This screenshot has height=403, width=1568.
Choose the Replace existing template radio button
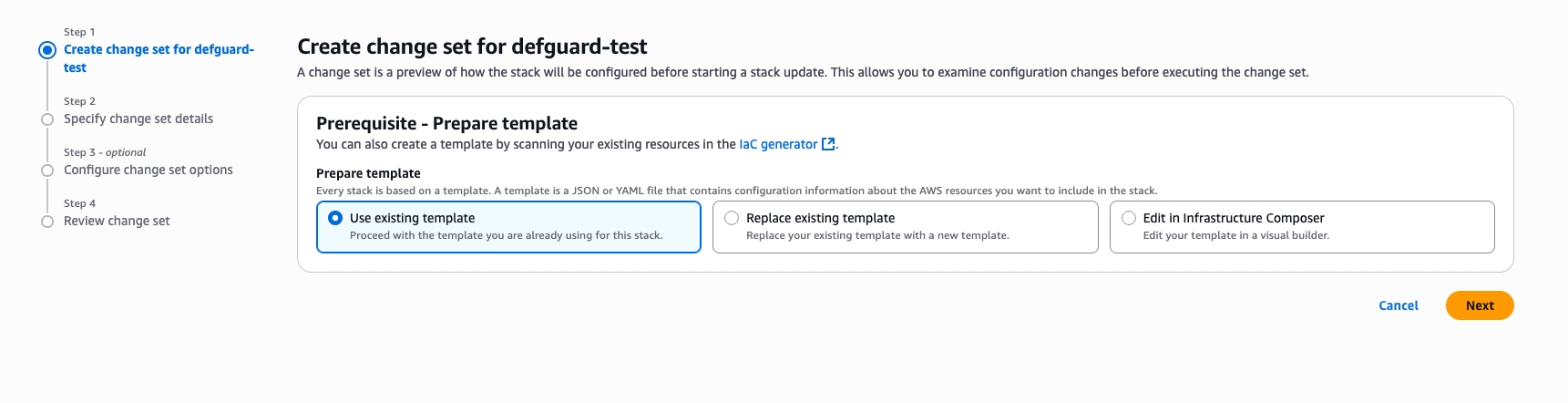(732, 218)
